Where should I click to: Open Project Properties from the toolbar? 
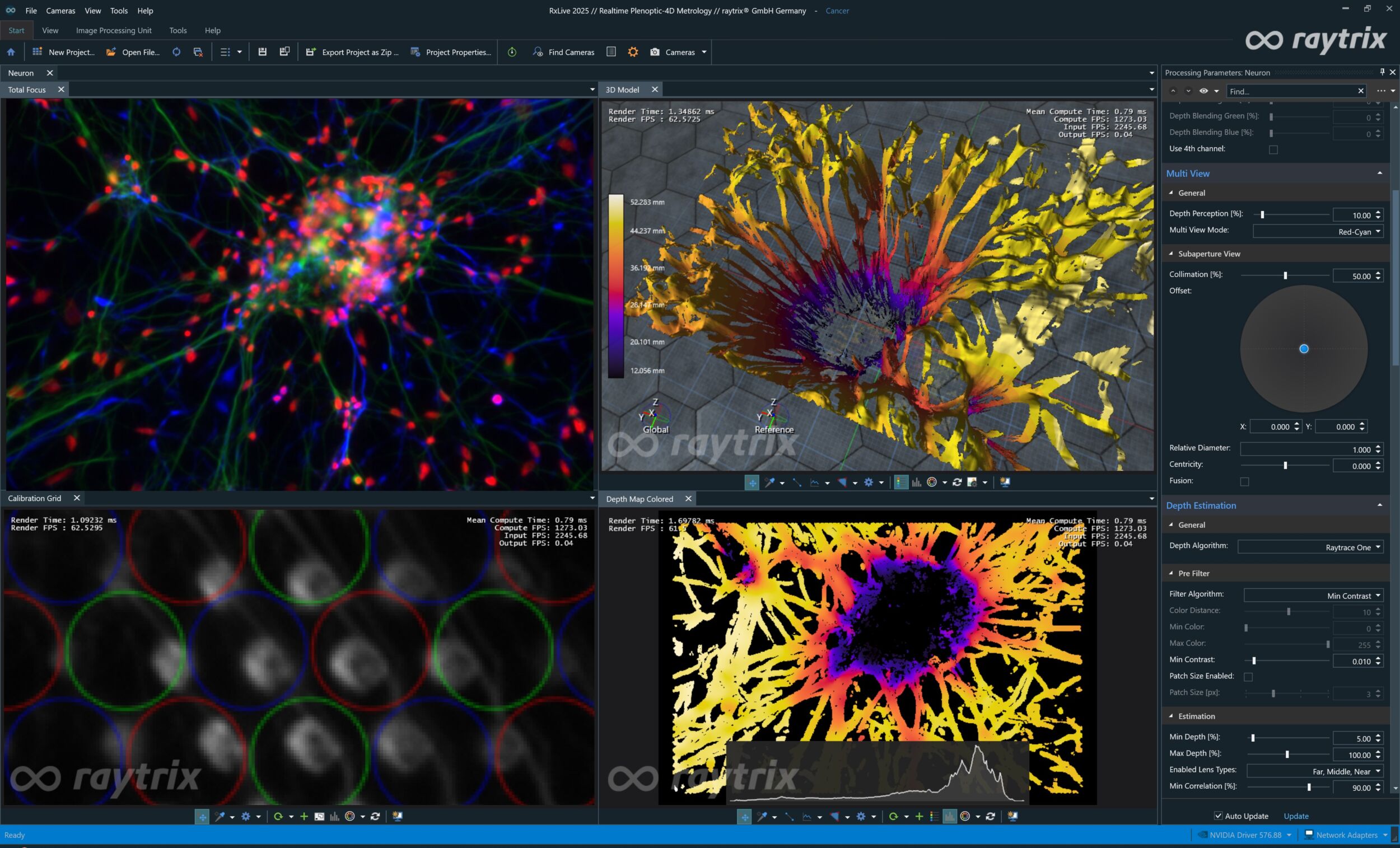tap(451, 51)
